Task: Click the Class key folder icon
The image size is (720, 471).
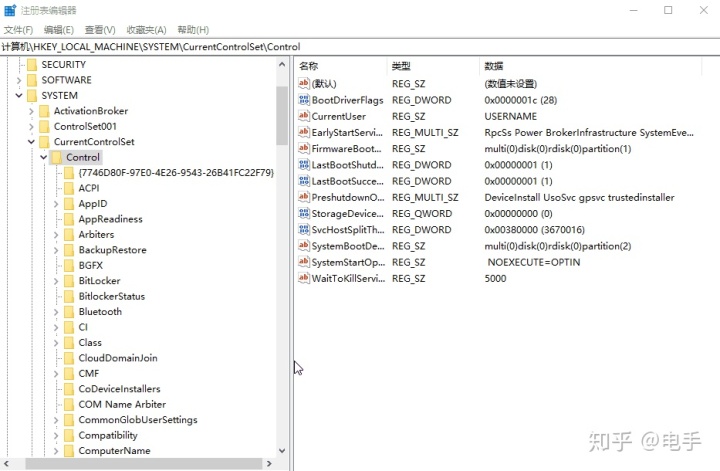Action: [x=69, y=342]
